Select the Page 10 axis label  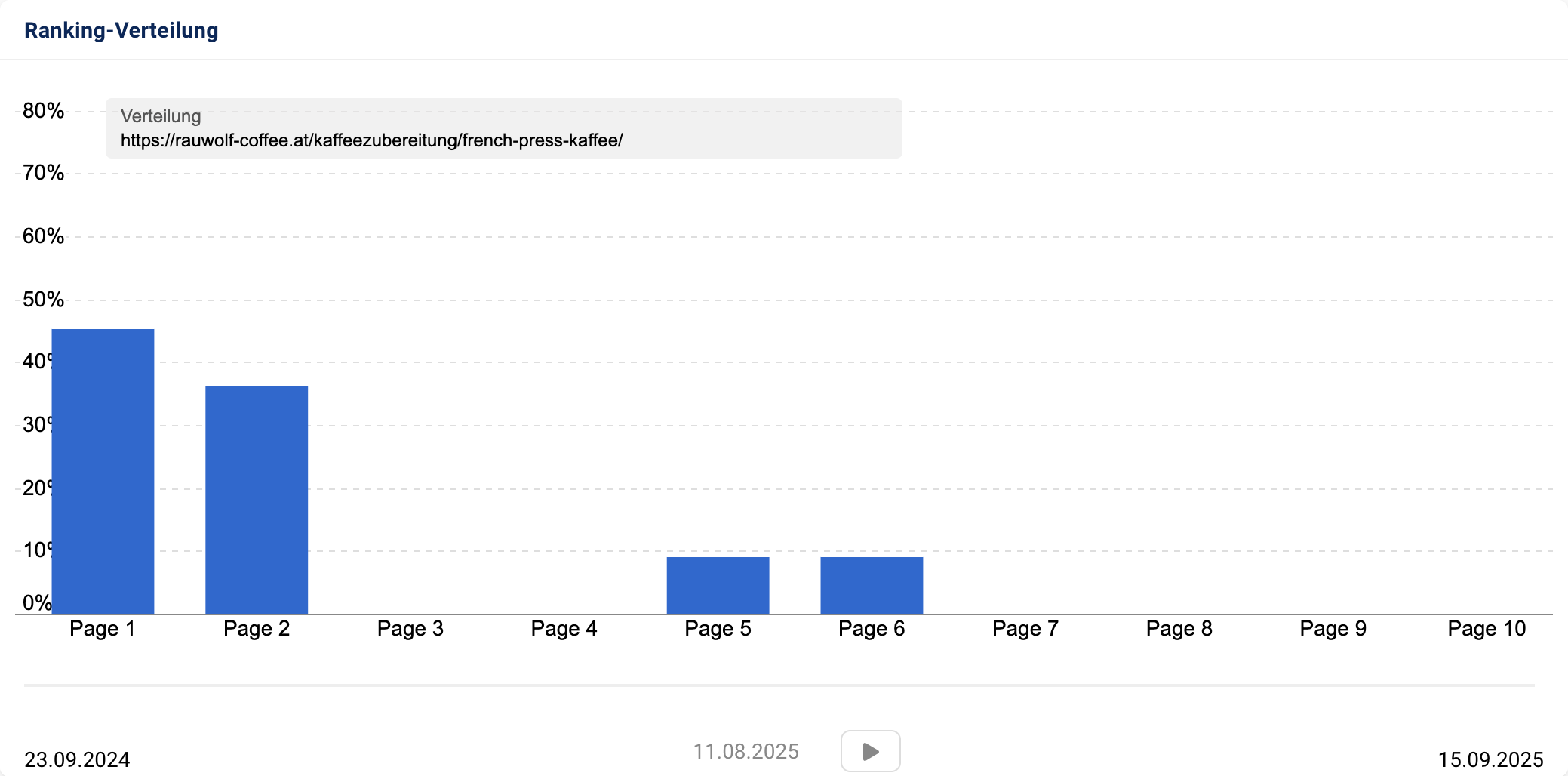click(1487, 627)
